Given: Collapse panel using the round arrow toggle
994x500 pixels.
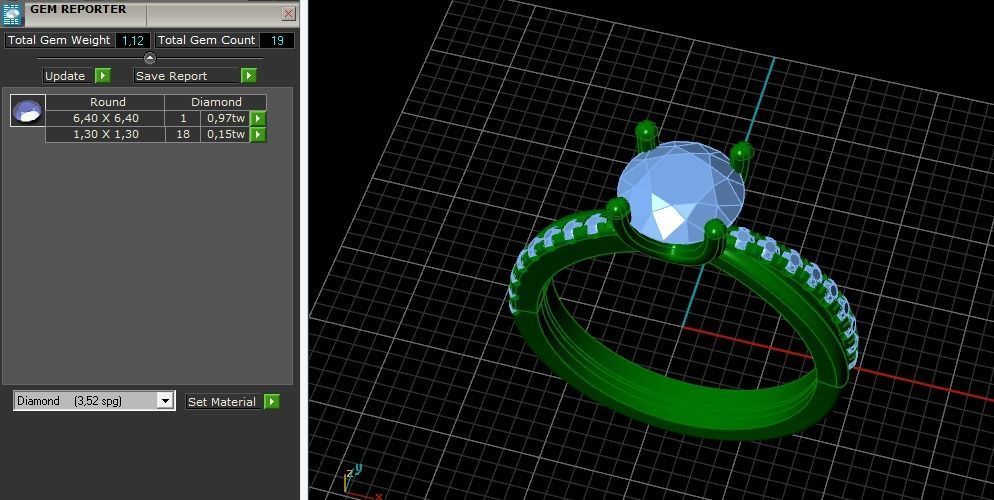Looking at the screenshot, I should coord(150,58).
